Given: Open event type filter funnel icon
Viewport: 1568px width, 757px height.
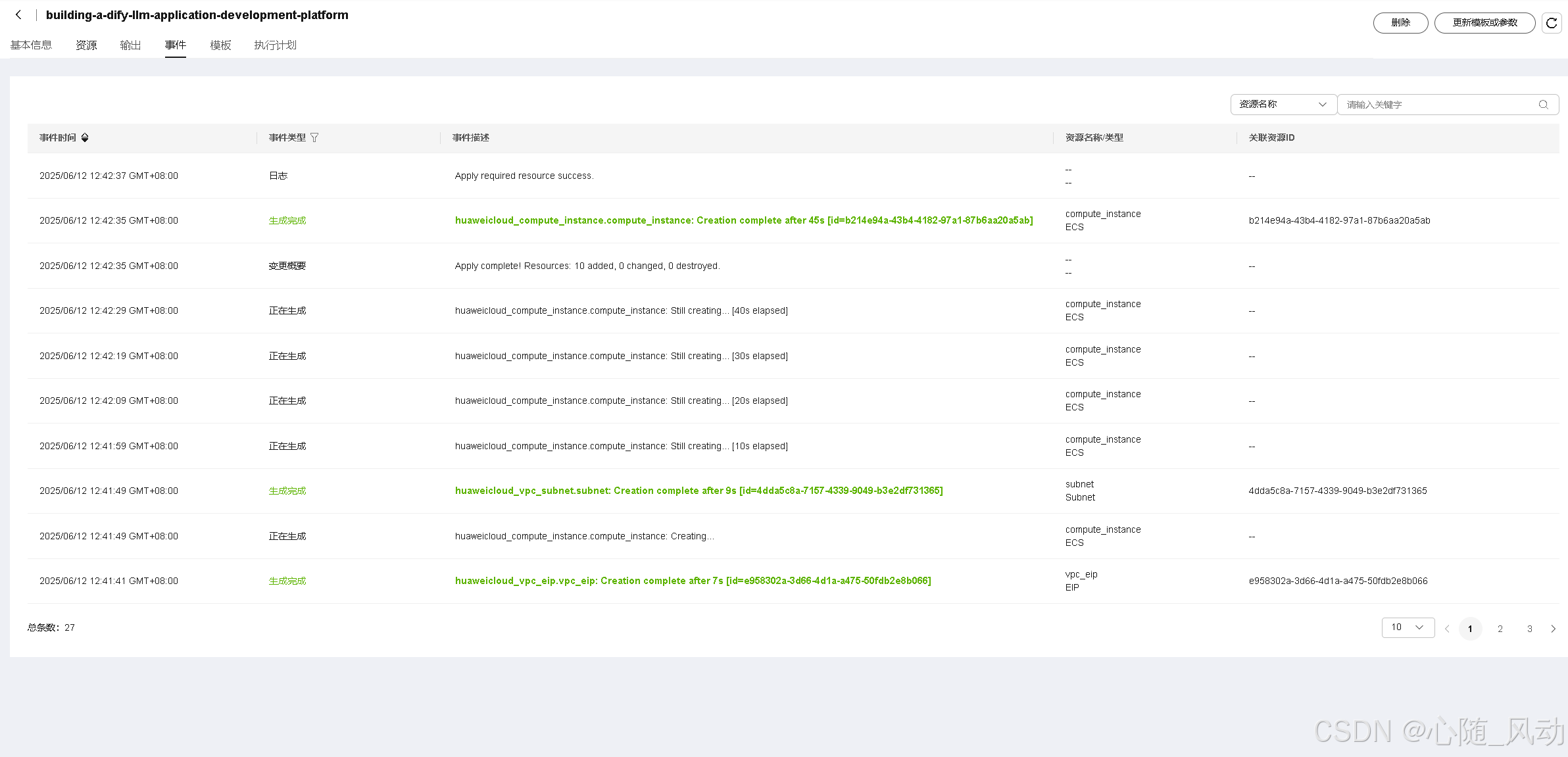Looking at the screenshot, I should 314,137.
